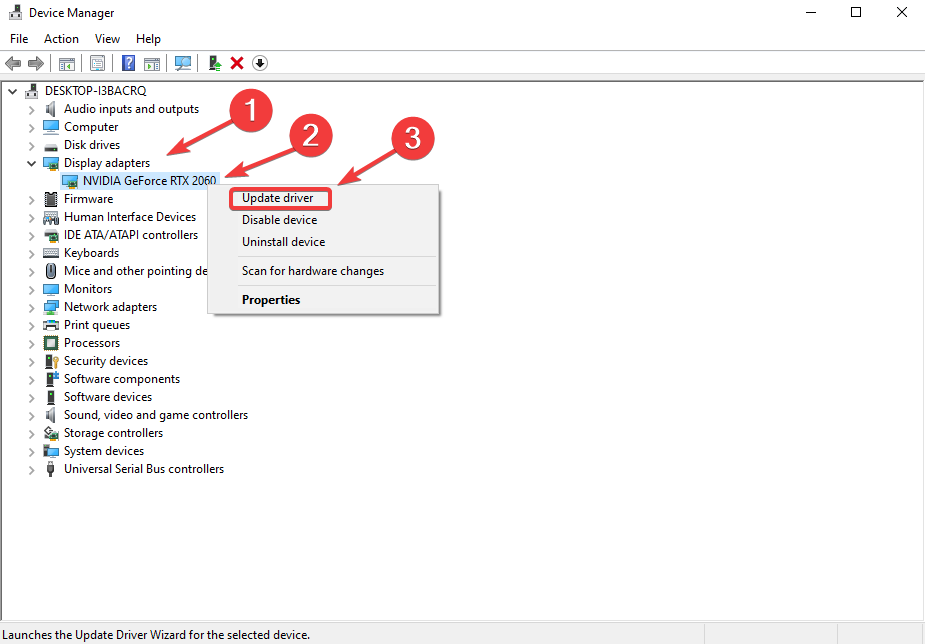Click the Processors icon

pyautogui.click(x=51, y=343)
